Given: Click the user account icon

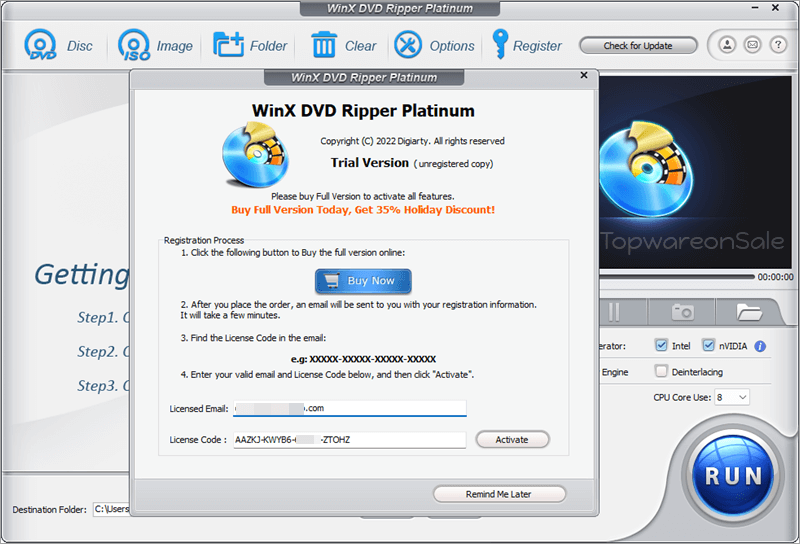Looking at the screenshot, I should (x=727, y=45).
